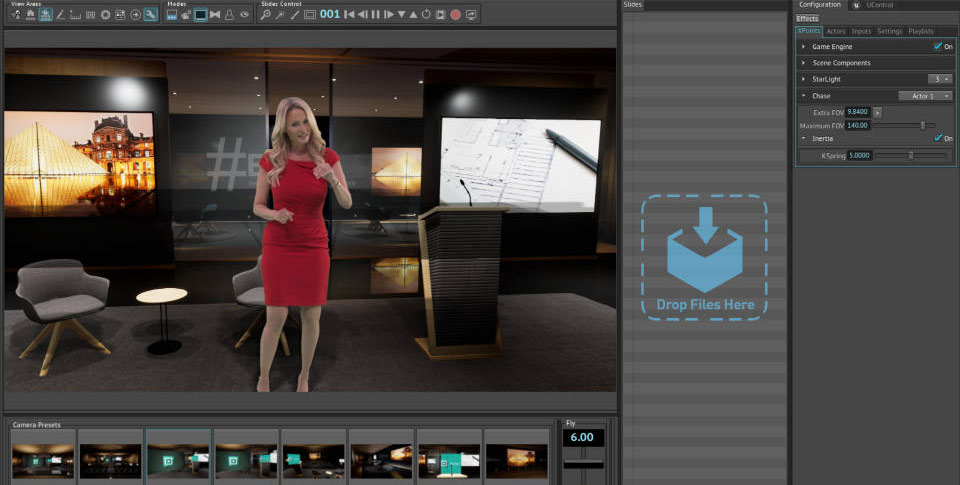The image size is (960, 485).
Task: Switch to the UControl tab
Action: tap(880, 5)
